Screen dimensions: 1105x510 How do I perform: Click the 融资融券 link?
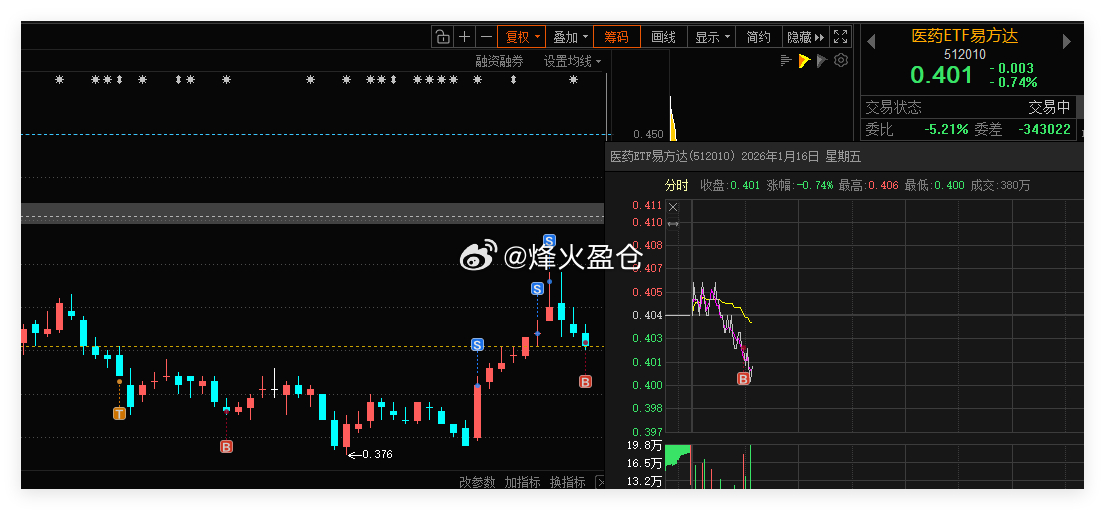click(x=500, y=61)
